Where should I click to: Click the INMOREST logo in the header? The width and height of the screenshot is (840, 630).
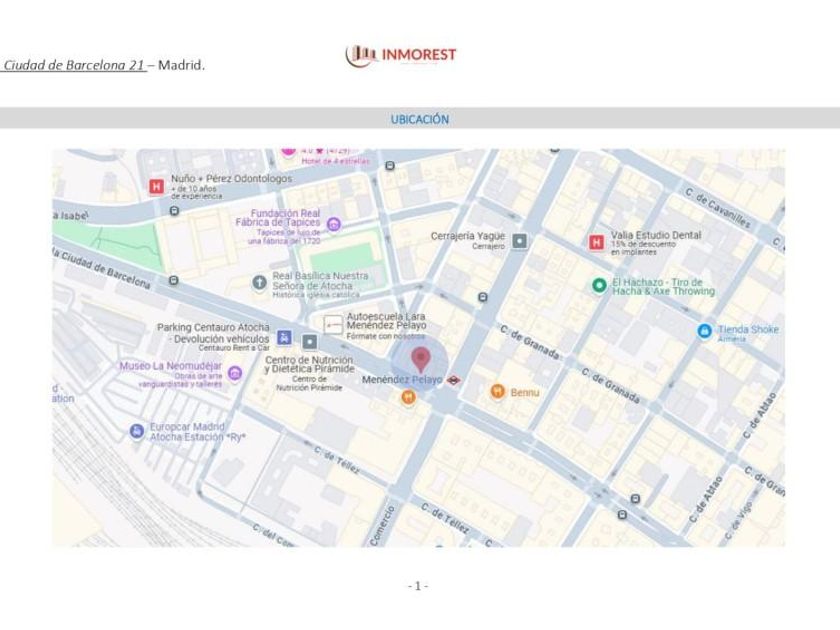(x=401, y=55)
